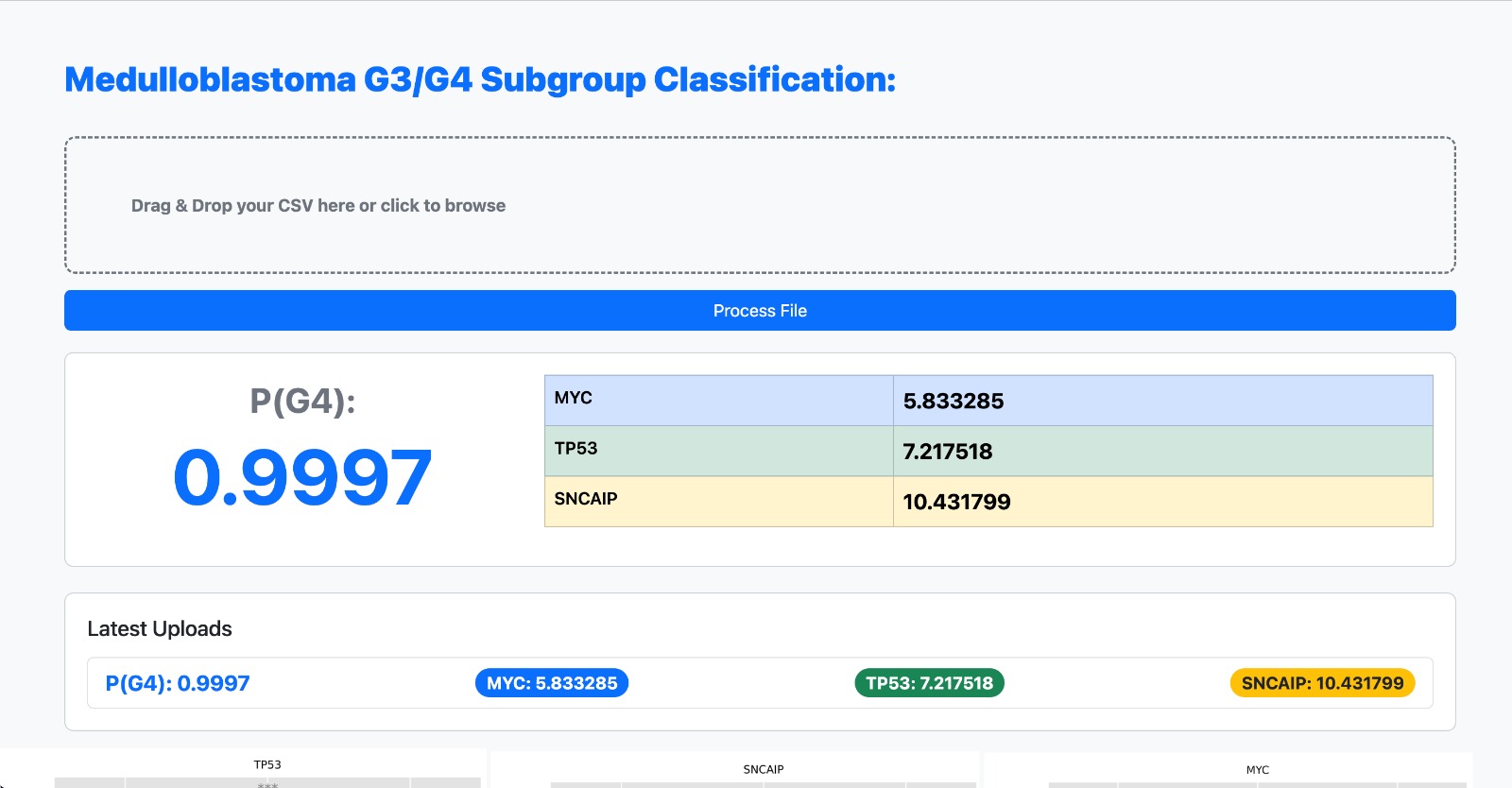1512x788 pixels.
Task: Click the TP53 chart title
Action: pos(267,764)
